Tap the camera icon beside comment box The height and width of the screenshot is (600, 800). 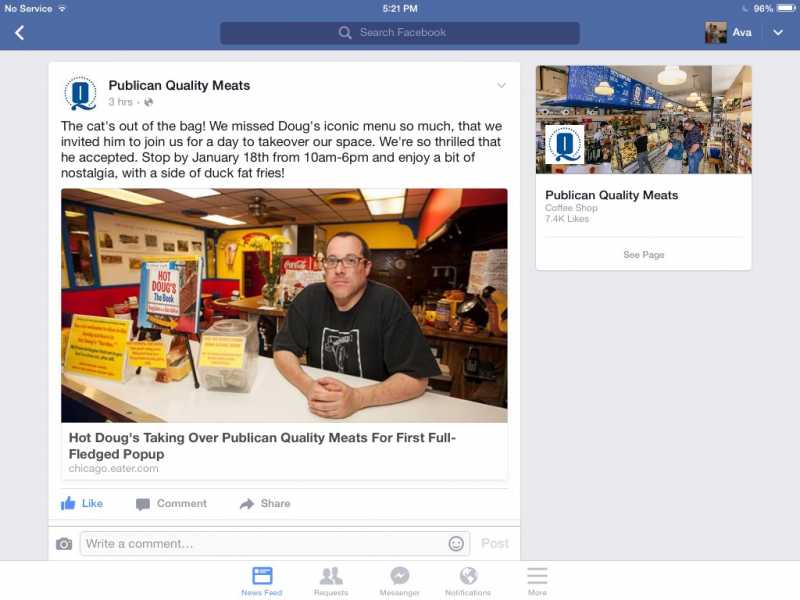(x=64, y=544)
